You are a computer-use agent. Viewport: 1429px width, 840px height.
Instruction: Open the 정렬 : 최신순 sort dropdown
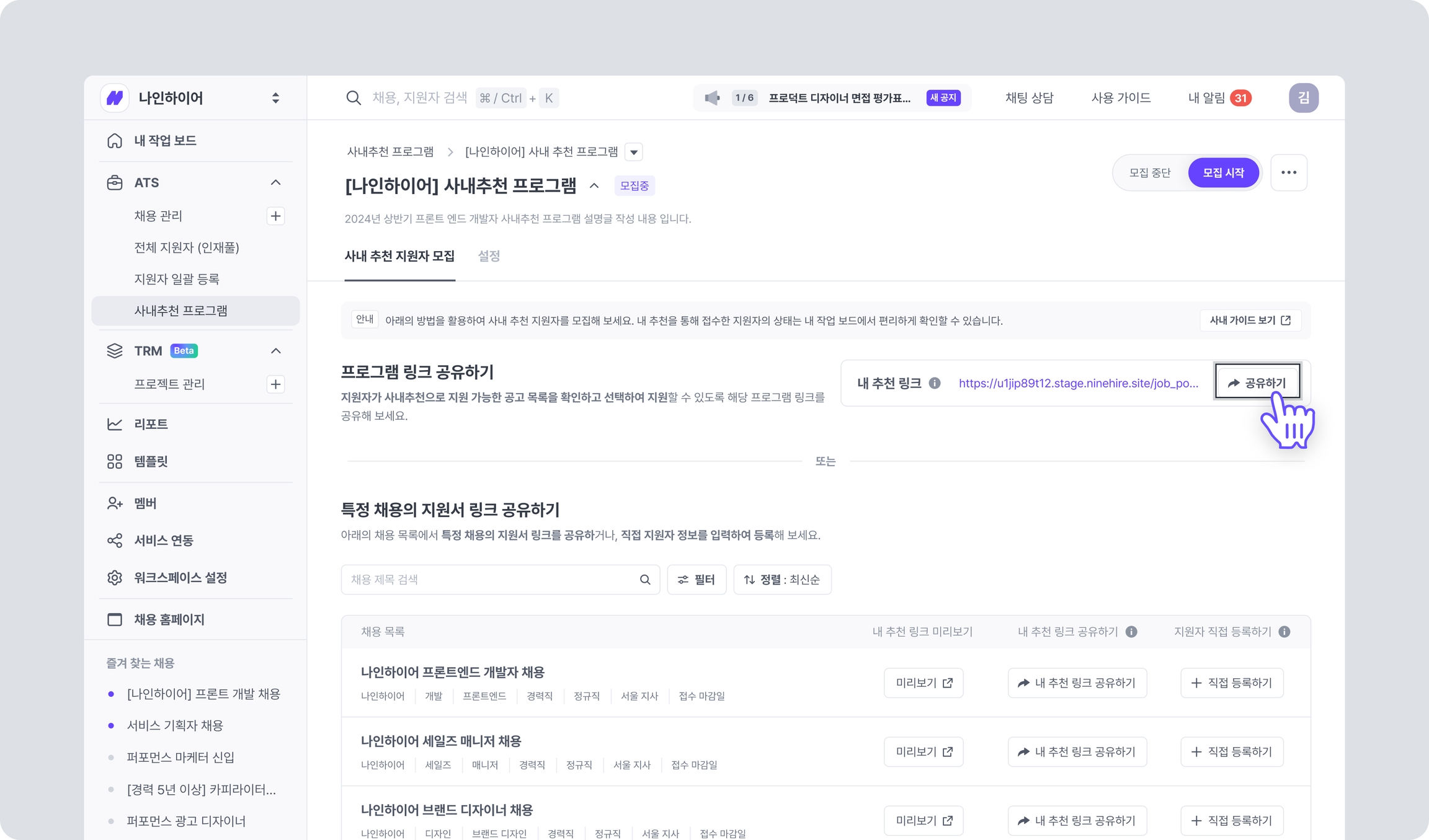point(782,580)
